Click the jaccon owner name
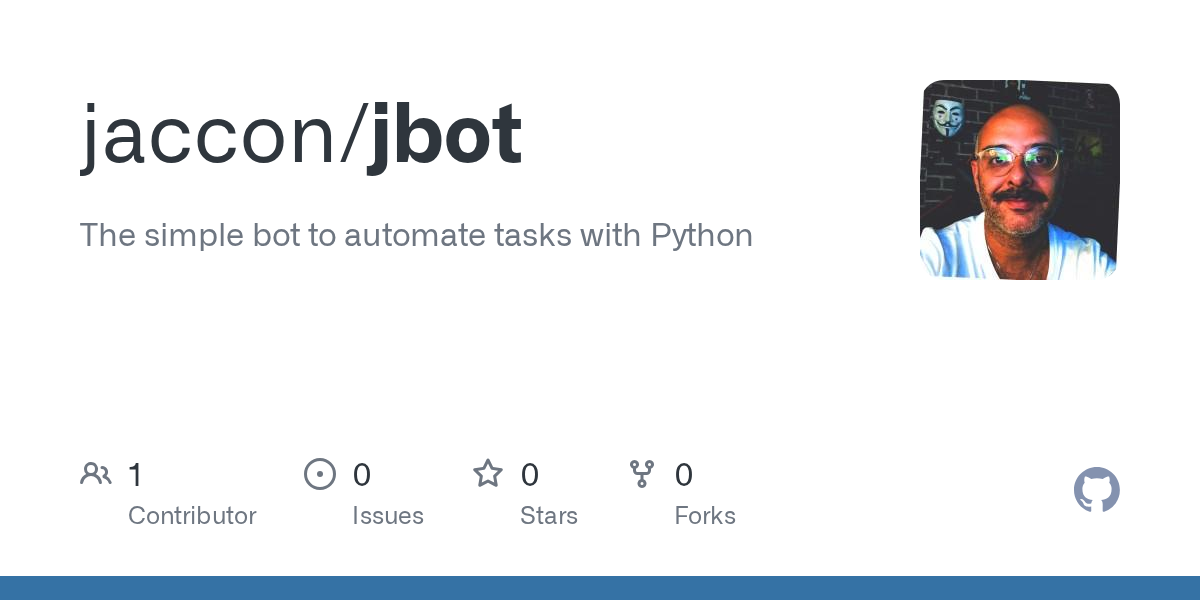This screenshot has width=1200, height=600. 209,135
